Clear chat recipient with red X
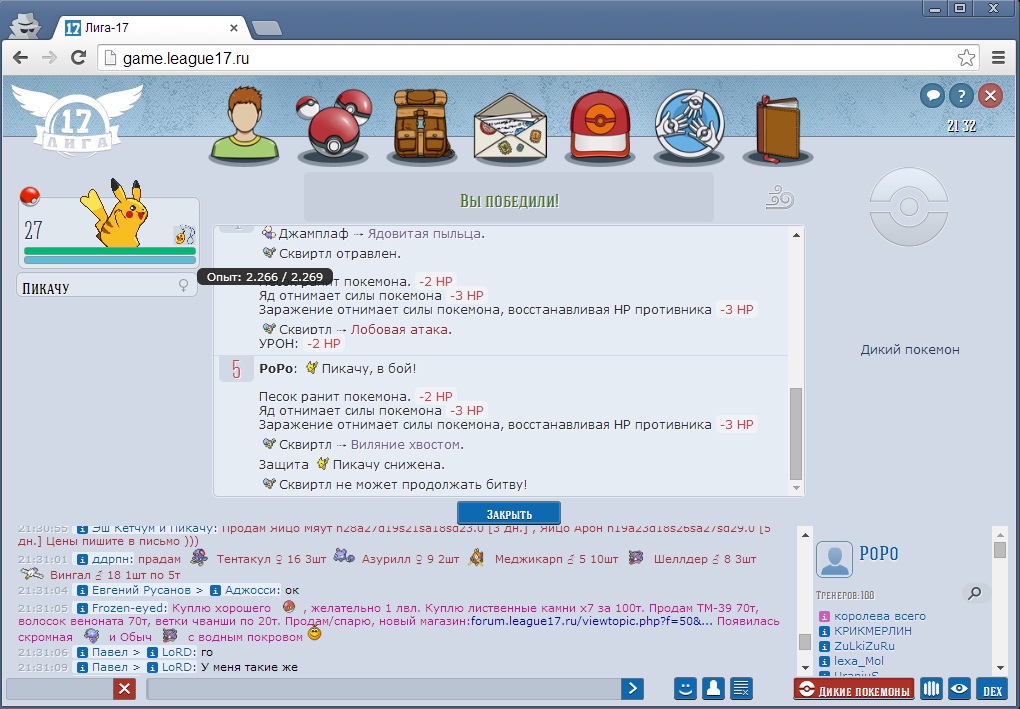1020x709 pixels. 124,689
